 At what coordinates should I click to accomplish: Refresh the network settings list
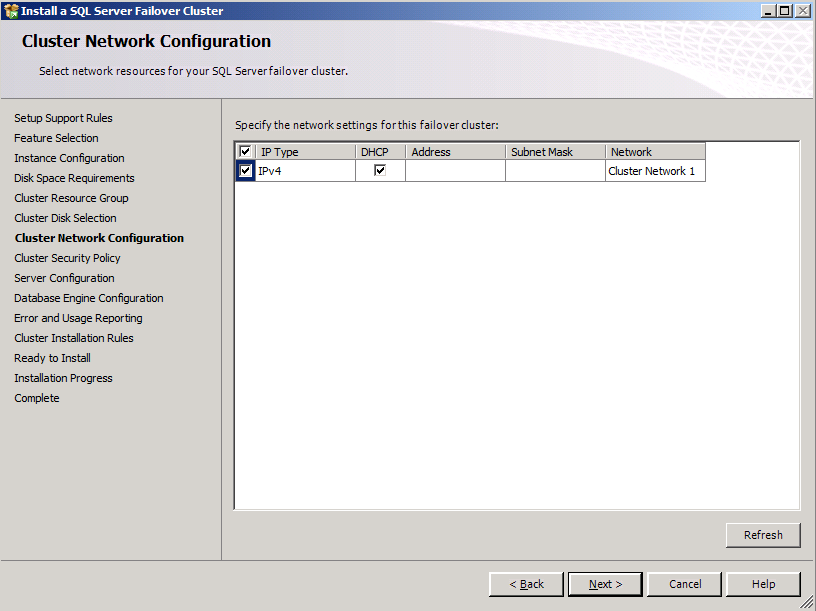coord(763,535)
